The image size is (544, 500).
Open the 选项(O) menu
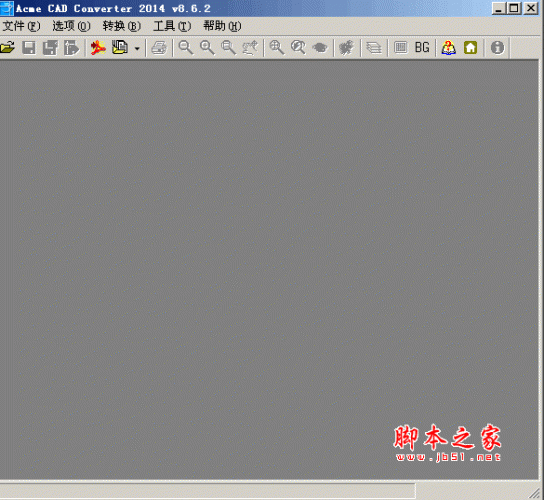coord(71,26)
